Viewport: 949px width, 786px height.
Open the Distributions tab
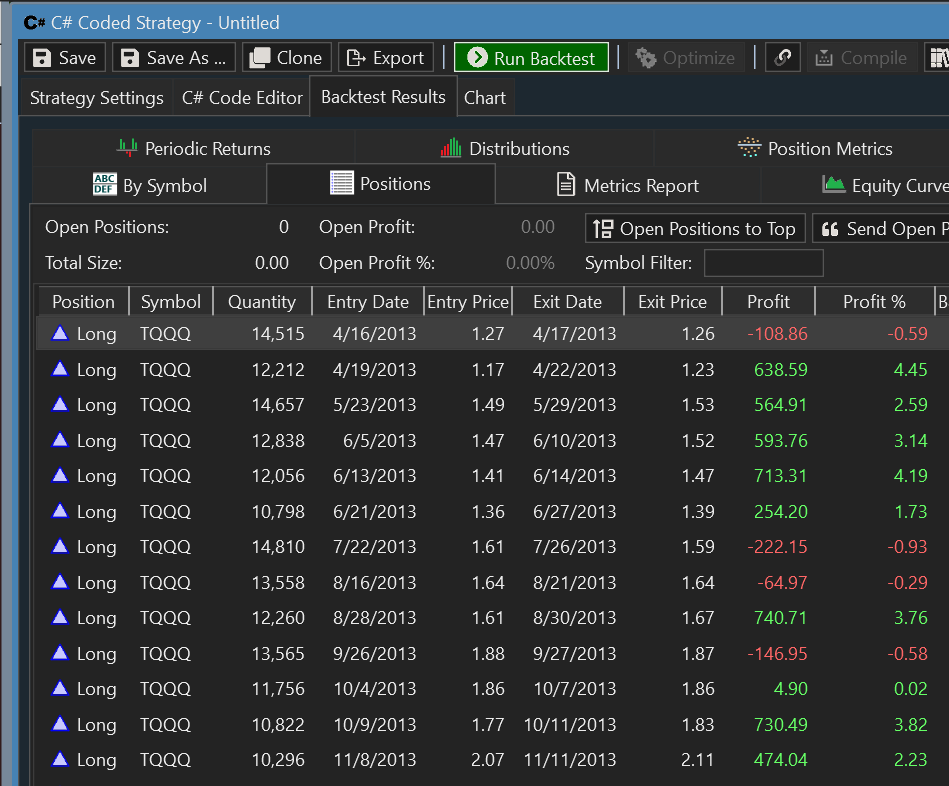505,149
